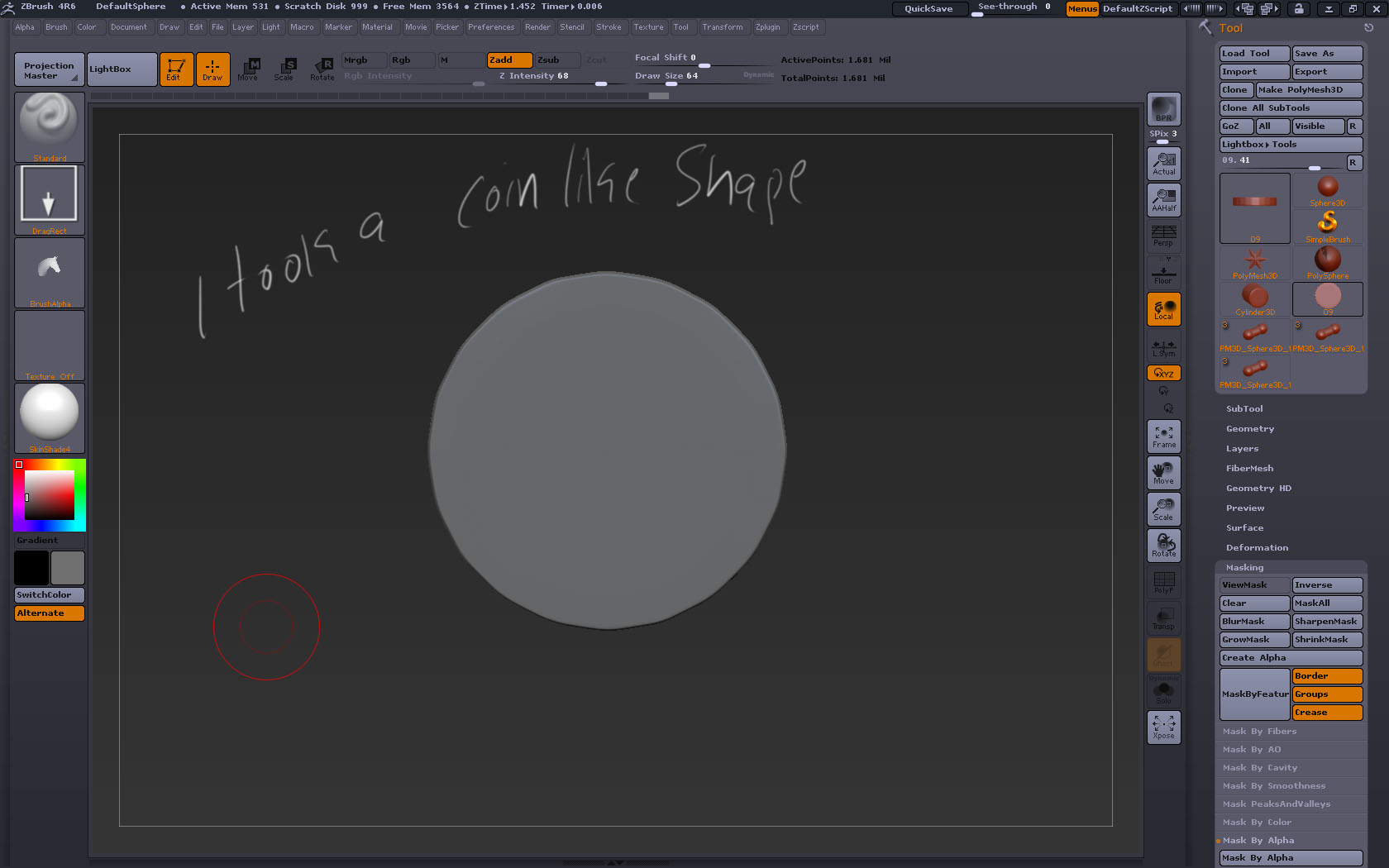Open the Xpose view button

click(1163, 727)
